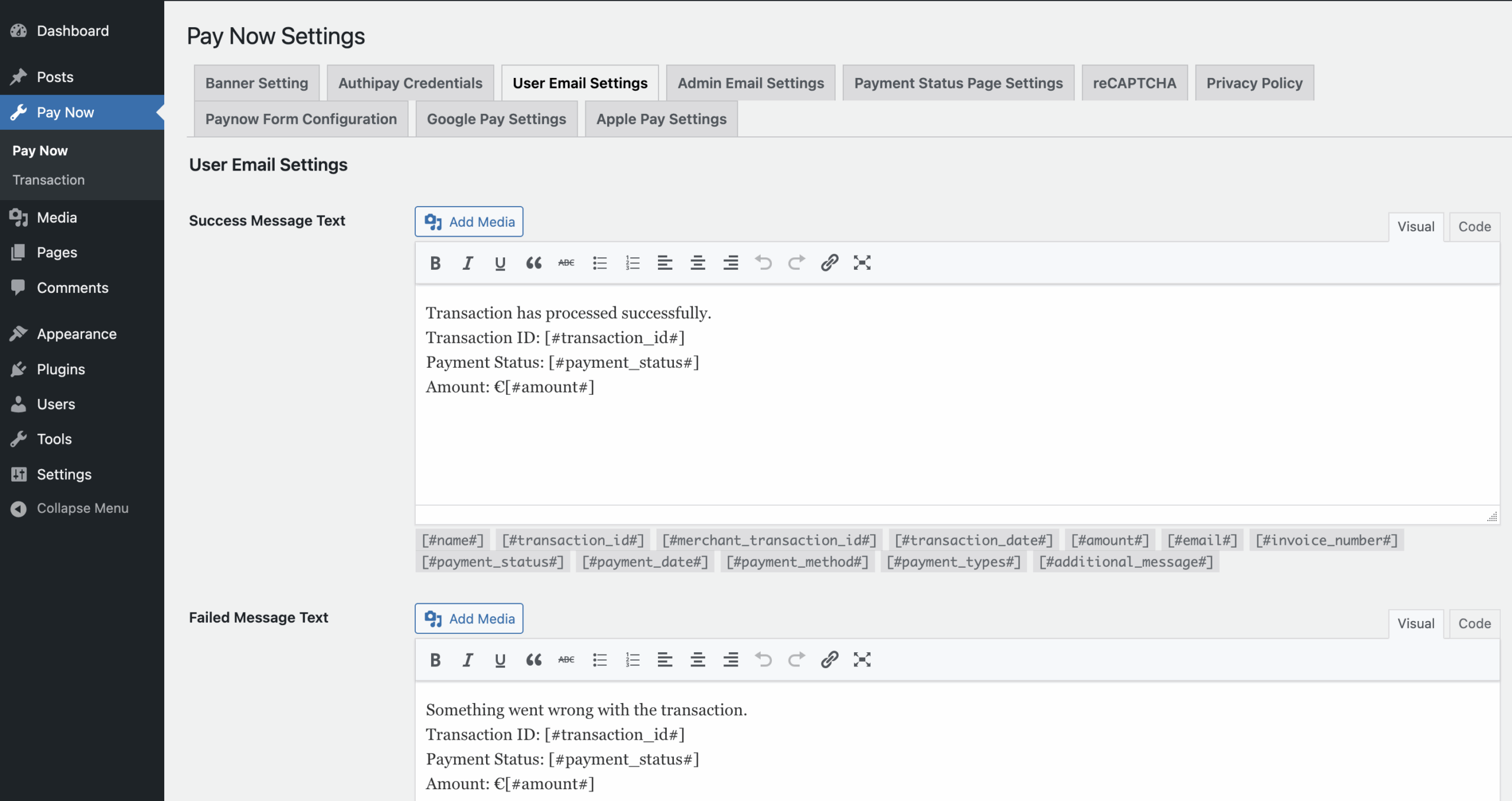Toggle Strikethrough in Failed Message editor
The image size is (1512, 801).
point(566,660)
